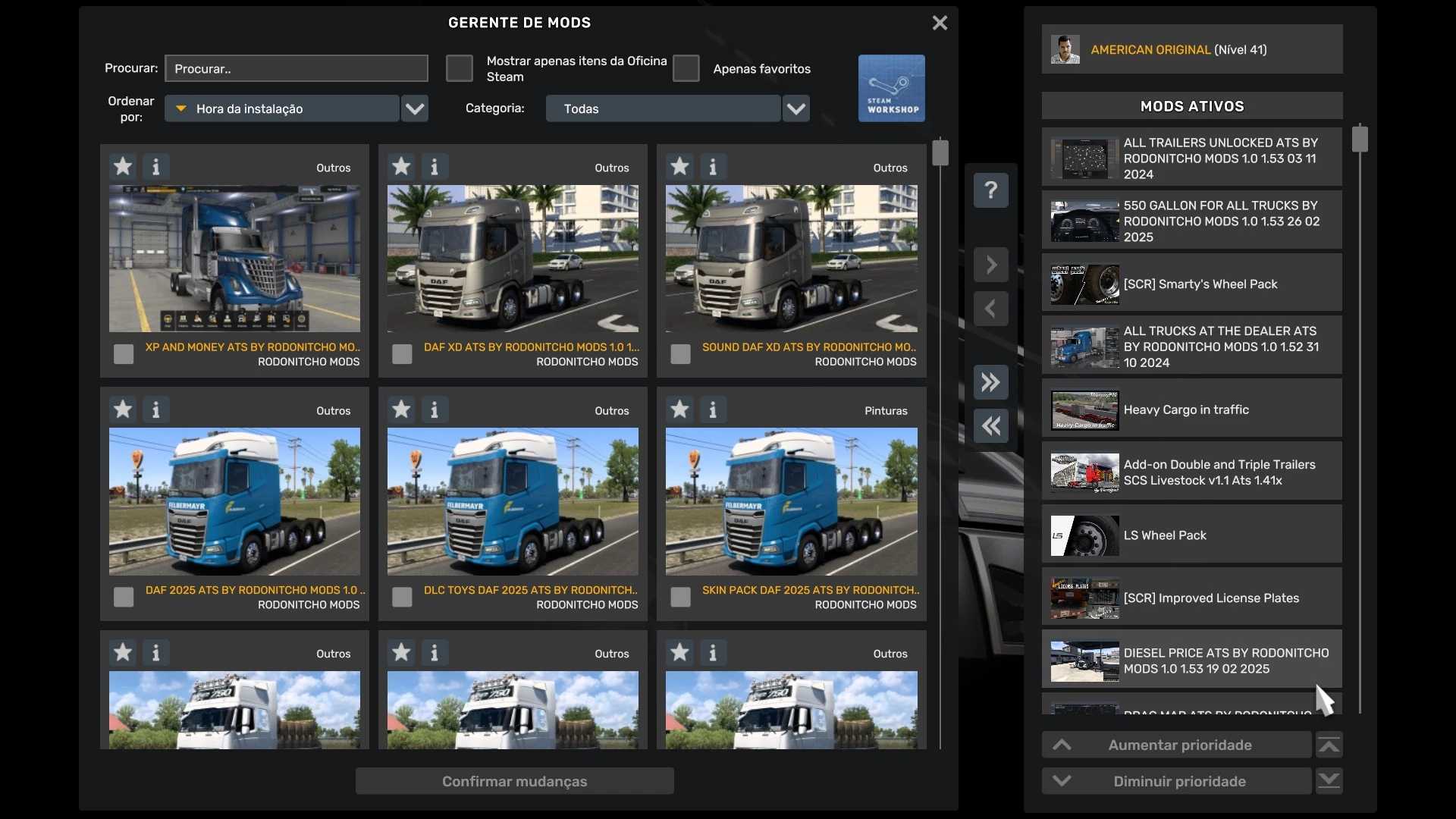The height and width of the screenshot is (819, 1456).
Task: Move mod to top priority icon
Action: tap(1329, 745)
